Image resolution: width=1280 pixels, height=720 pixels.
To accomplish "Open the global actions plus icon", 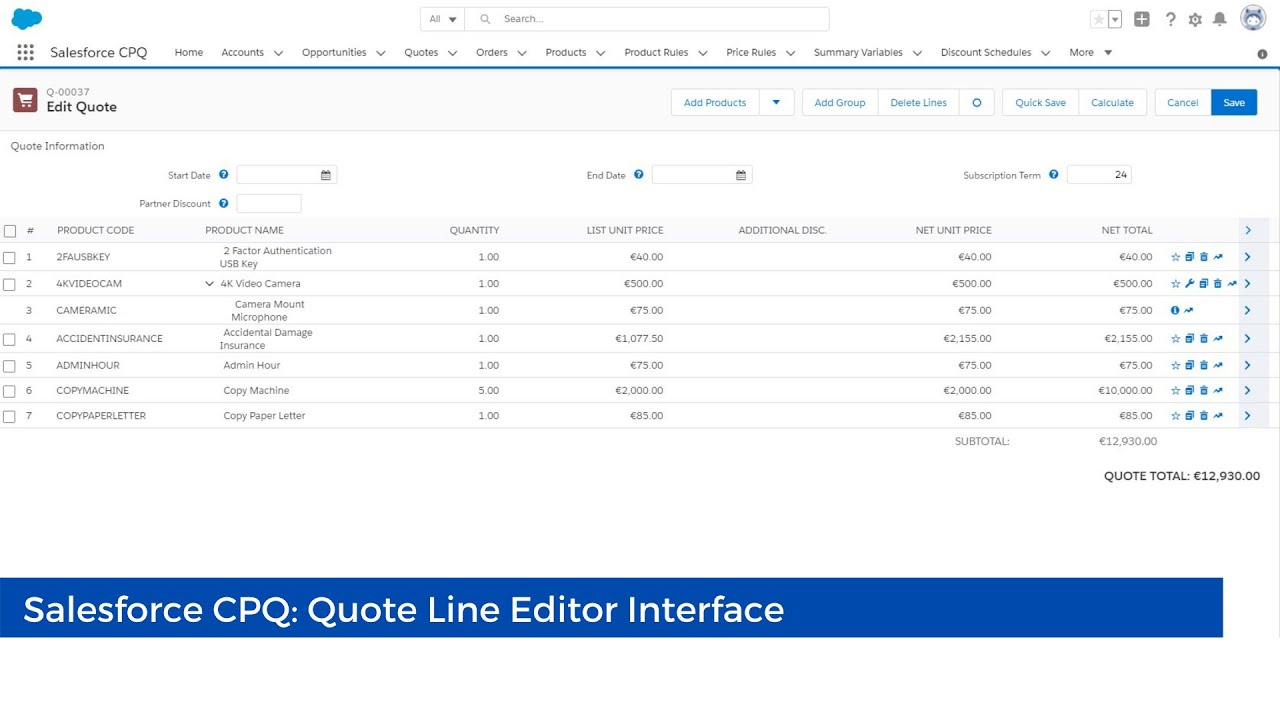I will point(1142,19).
